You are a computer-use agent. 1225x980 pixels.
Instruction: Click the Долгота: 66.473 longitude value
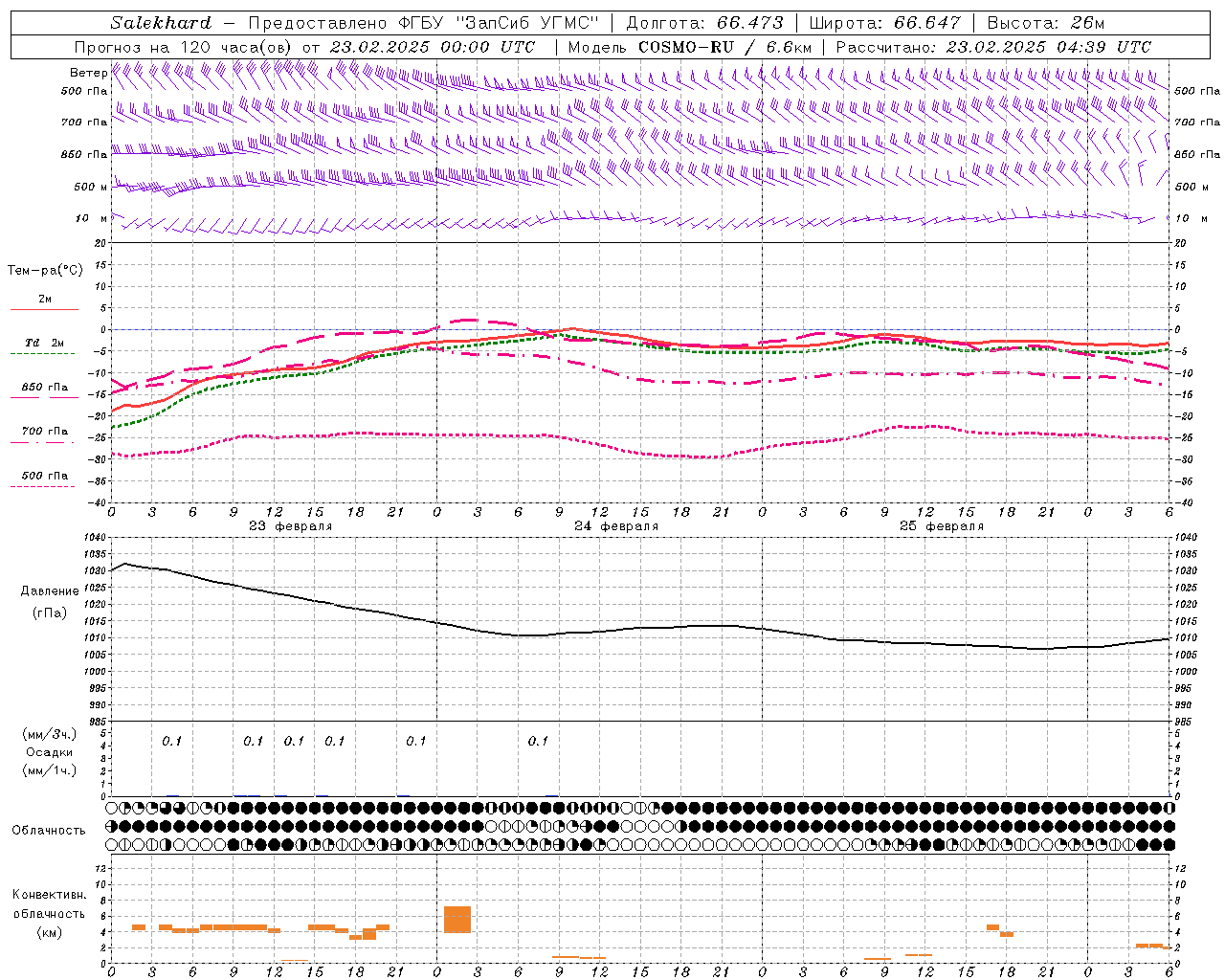tap(704, 23)
